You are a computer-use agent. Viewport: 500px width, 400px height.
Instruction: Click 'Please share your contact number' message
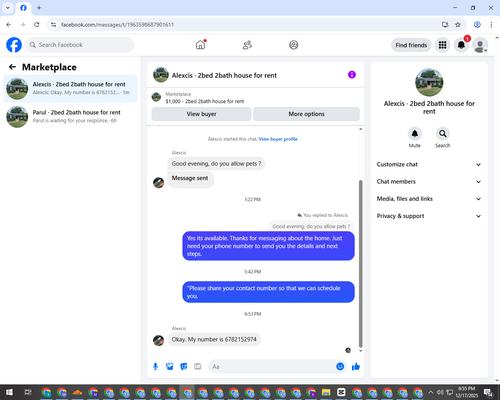point(268,292)
